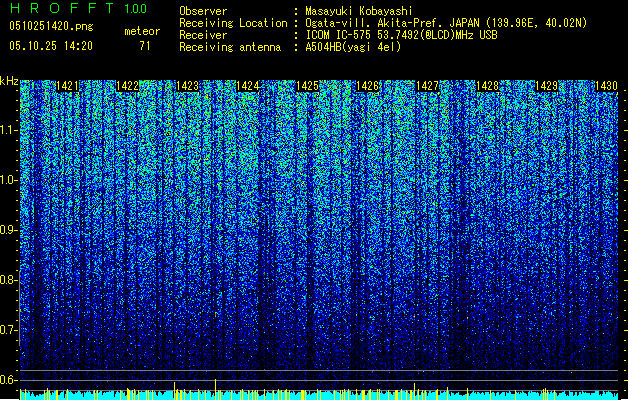Click the 1430 time marker
This screenshot has height=400, width=629.
607,86
